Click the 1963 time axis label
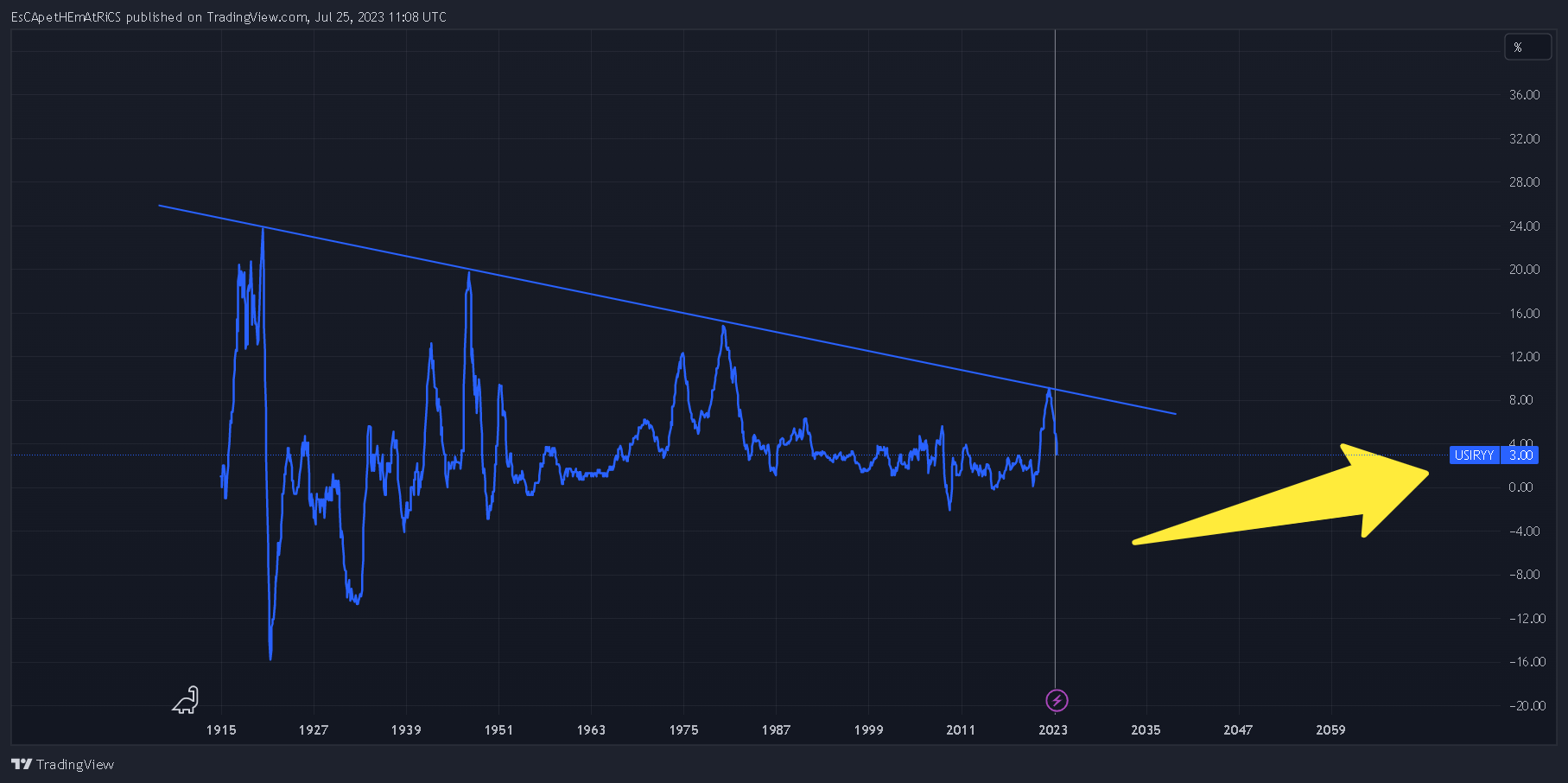 [591, 730]
